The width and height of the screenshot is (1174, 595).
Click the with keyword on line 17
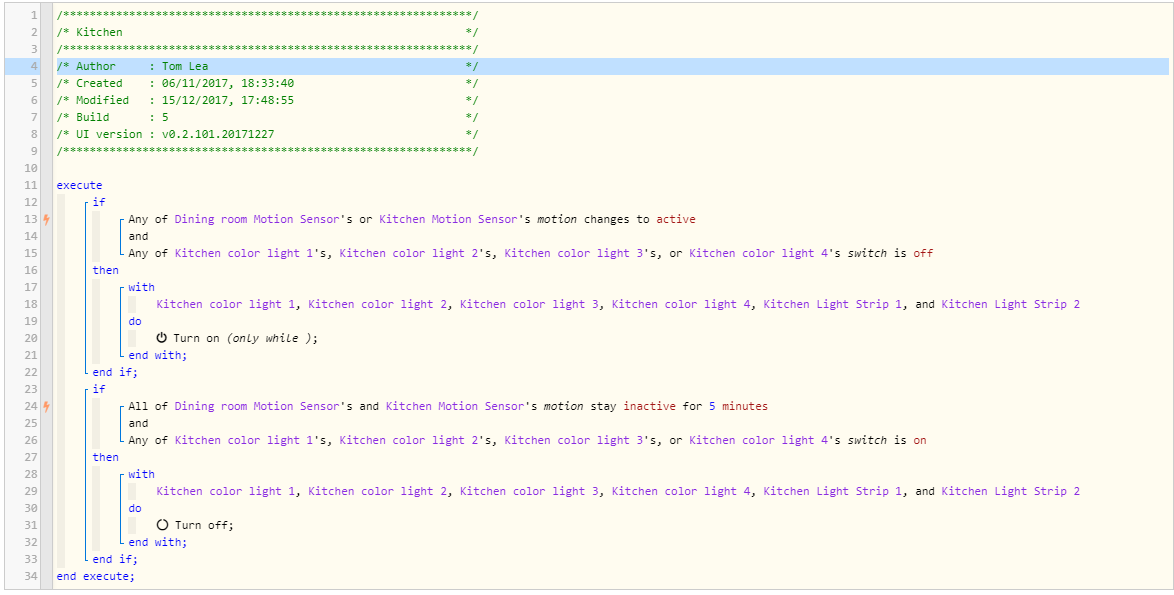point(142,287)
